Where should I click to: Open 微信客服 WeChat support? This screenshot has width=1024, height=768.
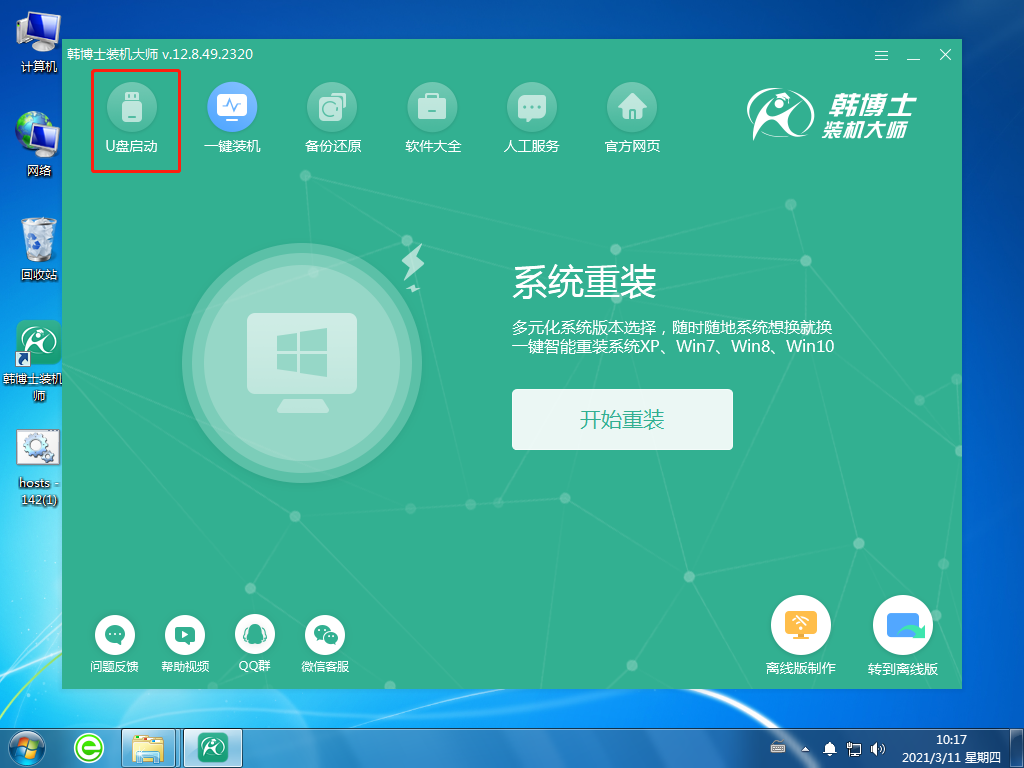click(x=324, y=634)
